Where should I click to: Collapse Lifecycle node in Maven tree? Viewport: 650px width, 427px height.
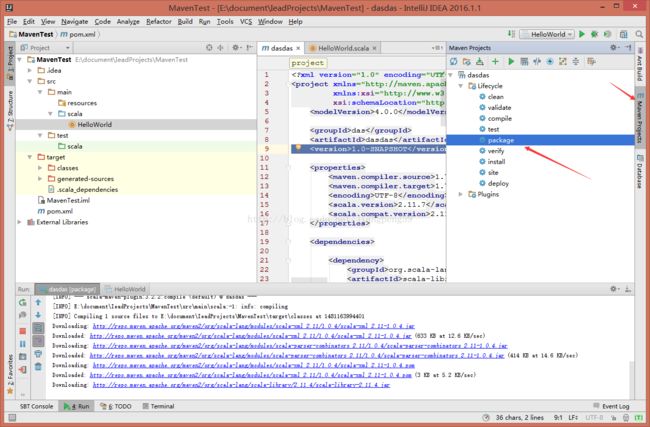pyautogui.click(x=461, y=86)
